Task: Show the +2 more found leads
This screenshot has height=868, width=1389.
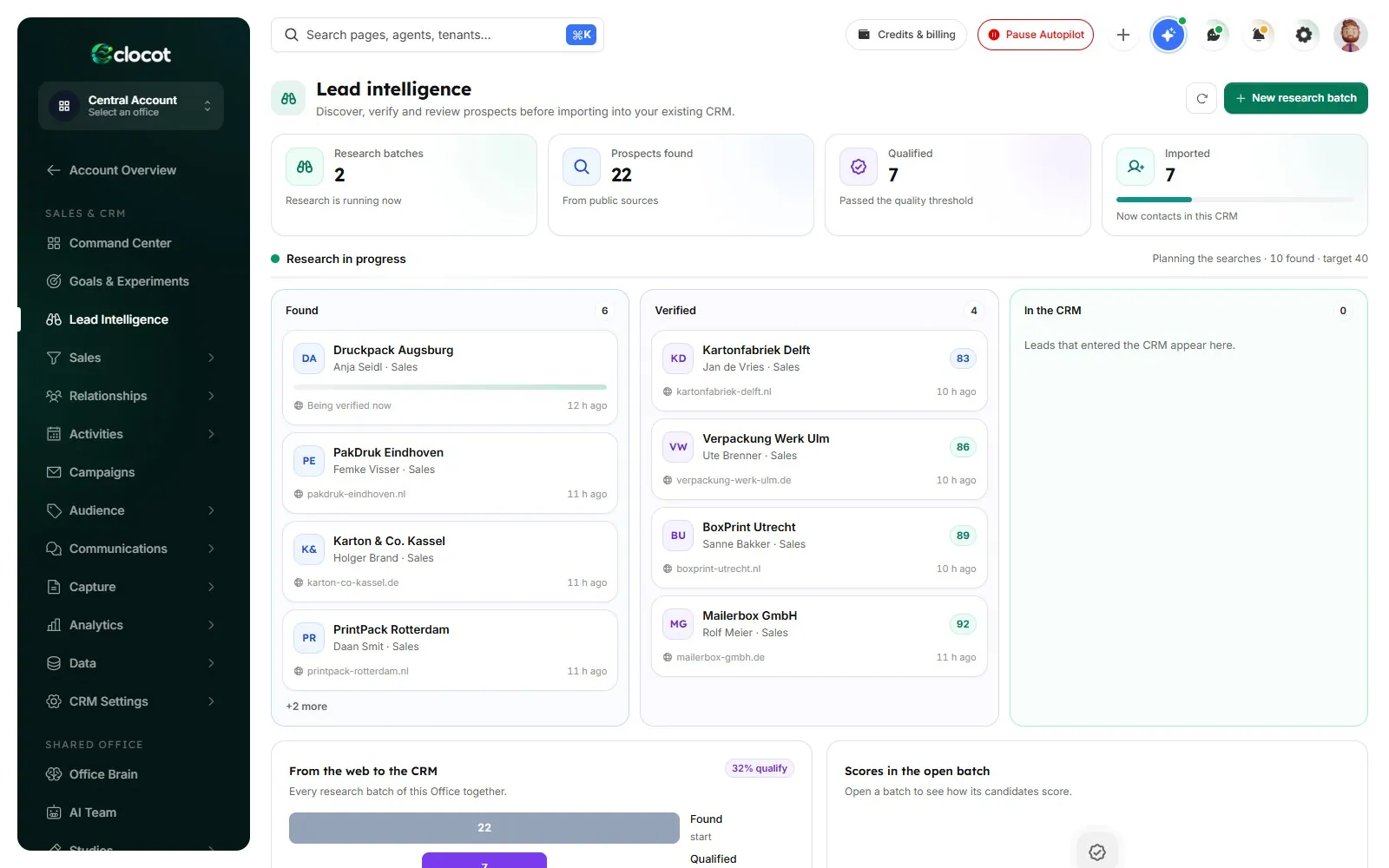Action: pos(306,707)
